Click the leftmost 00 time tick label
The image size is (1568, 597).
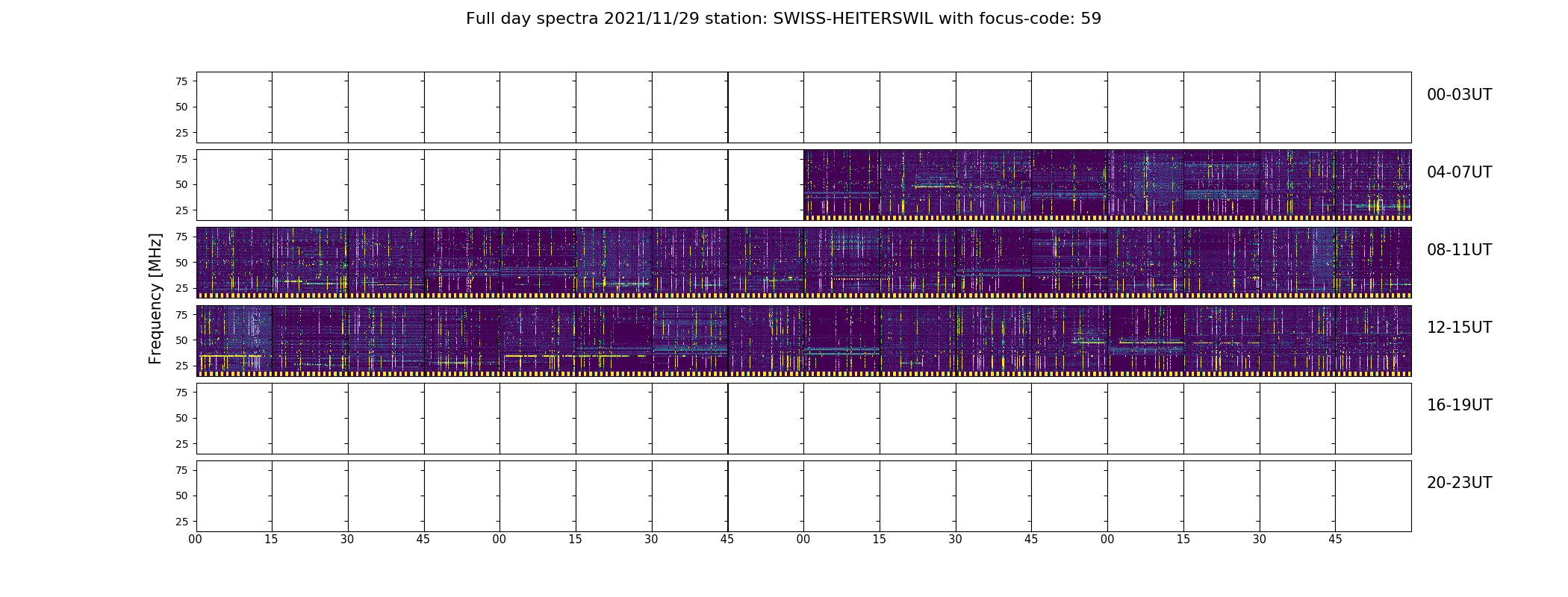[196, 540]
